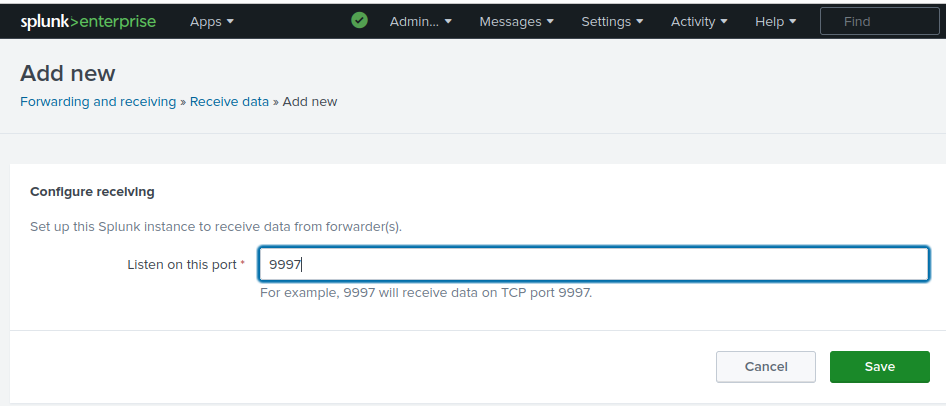Expand the Apps dropdown
This screenshot has height=406, width=946.
tap(212, 21)
